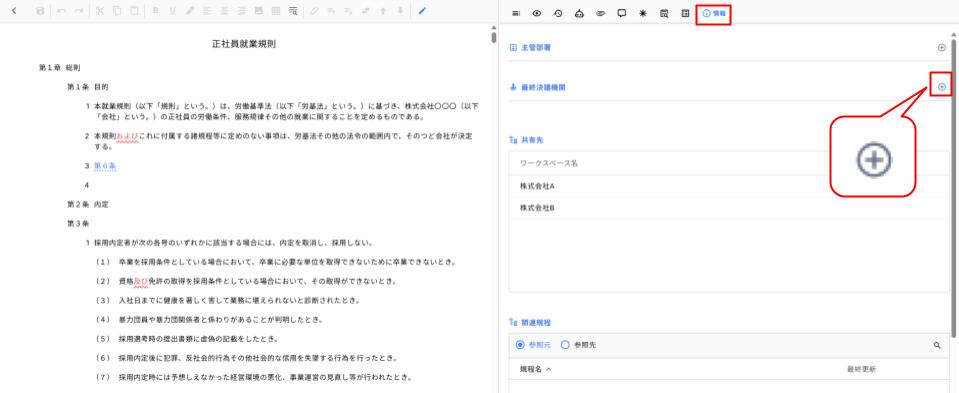Viewport: 959px width, 393px height.
Task: Click the robot assistant icon
Action: pyautogui.click(x=579, y=13)
